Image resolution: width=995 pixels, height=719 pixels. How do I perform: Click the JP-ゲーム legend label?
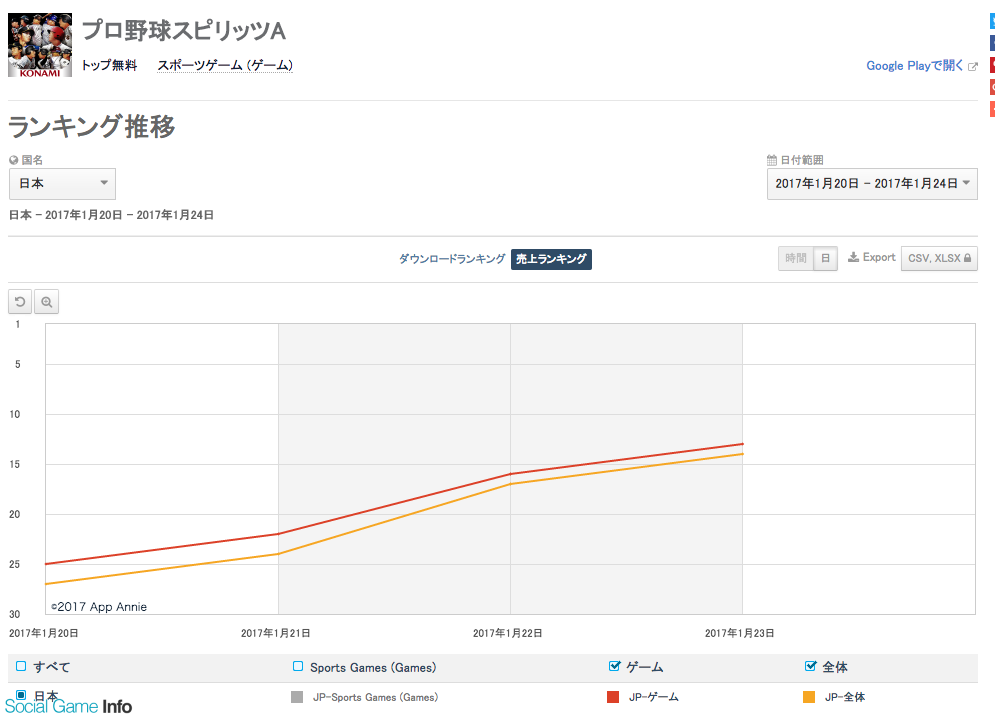click(654, 697)
